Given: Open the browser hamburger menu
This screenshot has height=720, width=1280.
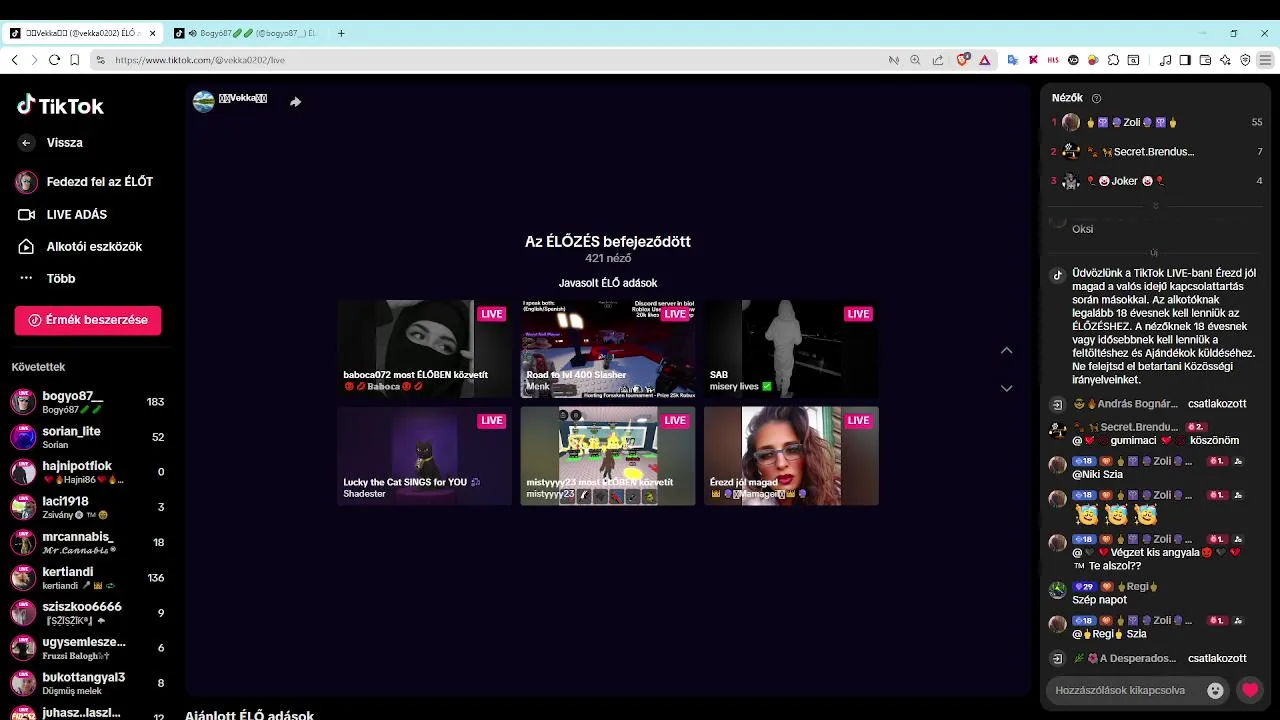Looking at the screenshot, I should click(x=1265, y=60).
